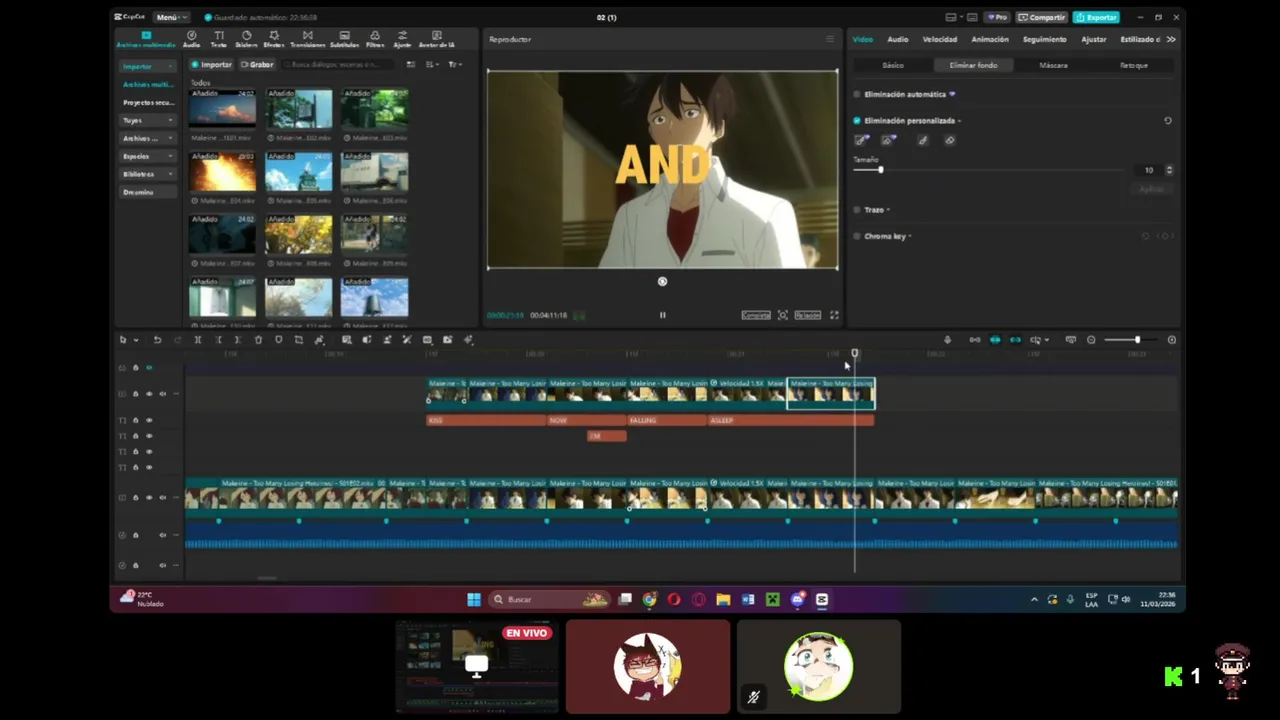Hide the overlay video track via eye icon

(149, 394)
